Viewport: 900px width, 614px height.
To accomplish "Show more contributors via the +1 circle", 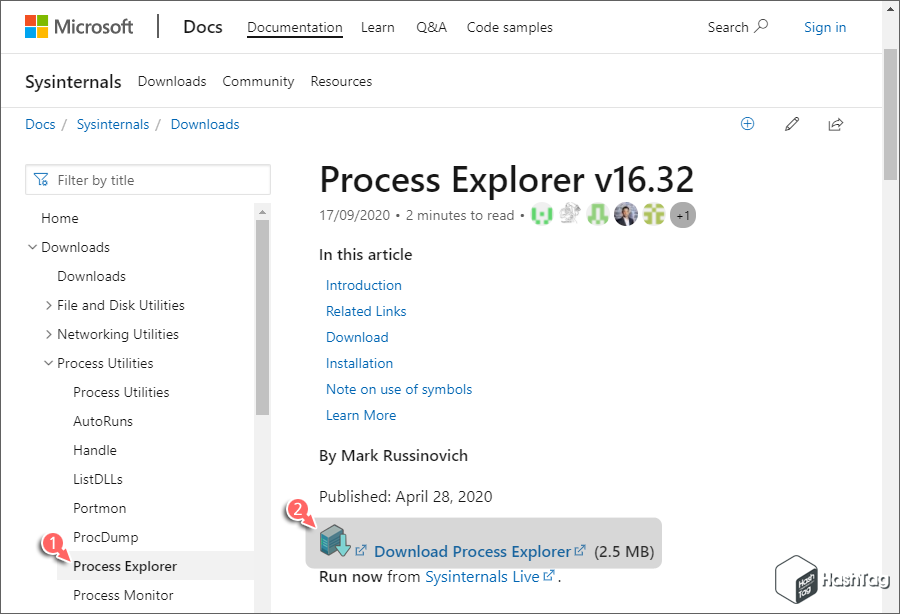I will tap(683, 214).
